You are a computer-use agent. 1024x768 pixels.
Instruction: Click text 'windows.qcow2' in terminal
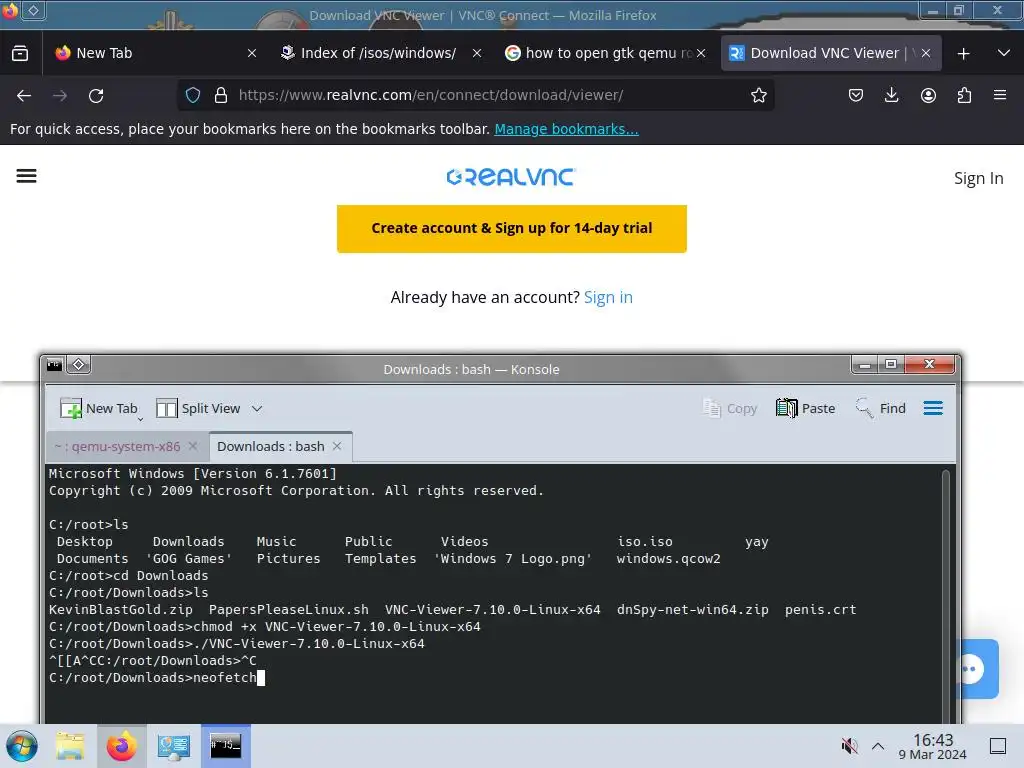(668, 558)
